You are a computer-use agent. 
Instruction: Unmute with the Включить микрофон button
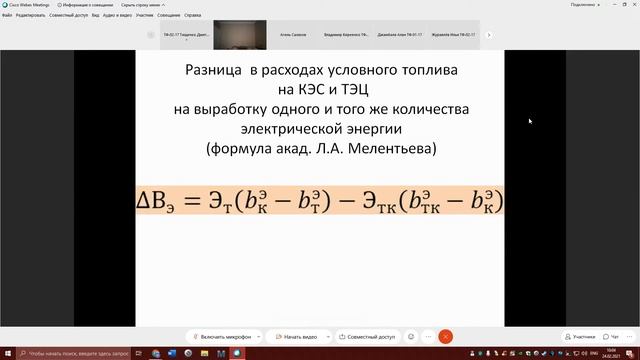click(222, 337)
